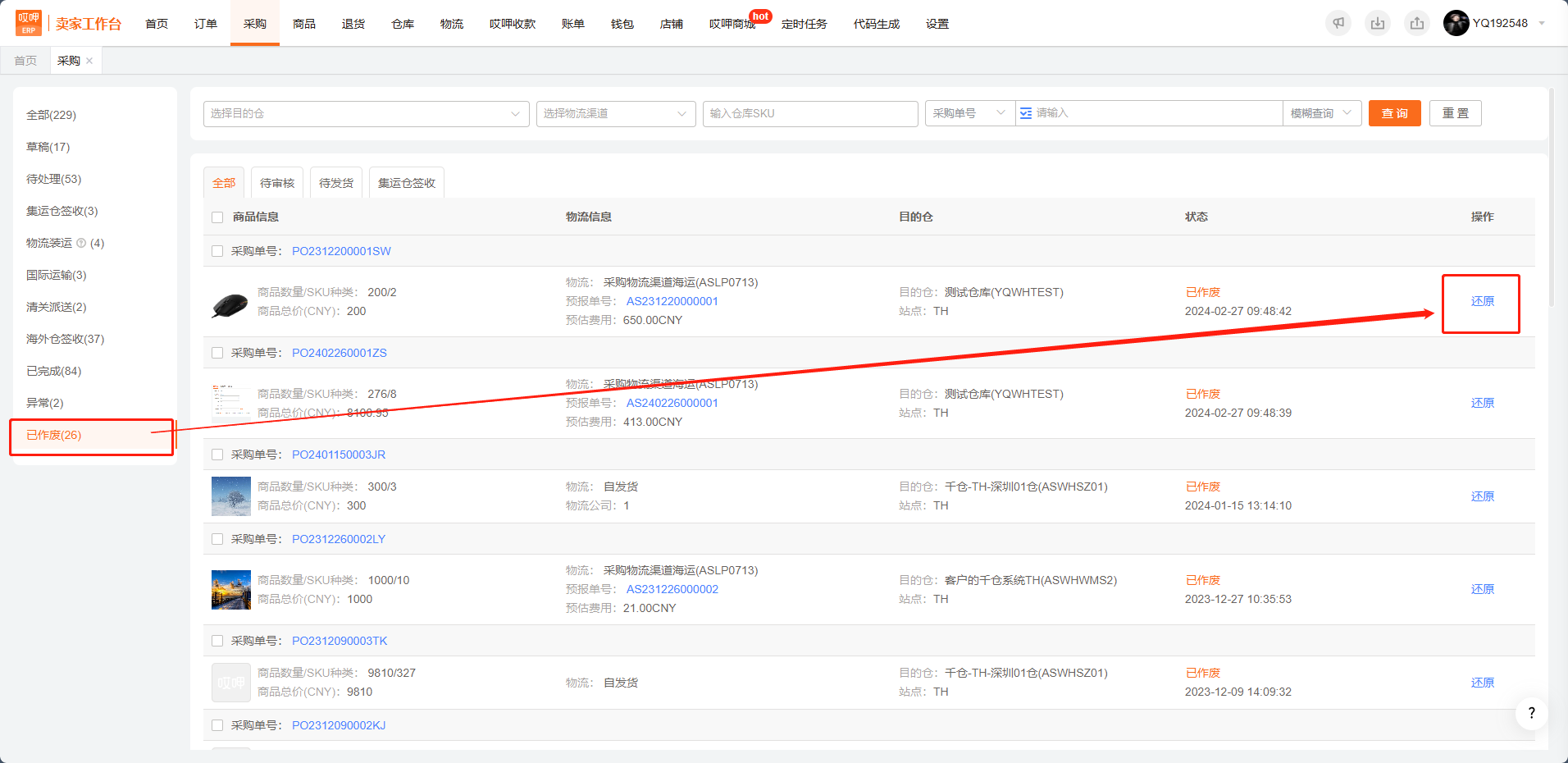This screenshot has height=763, width=1568.
Task: Click the batch input icon in search field
Action: [x=1026, y=113]
